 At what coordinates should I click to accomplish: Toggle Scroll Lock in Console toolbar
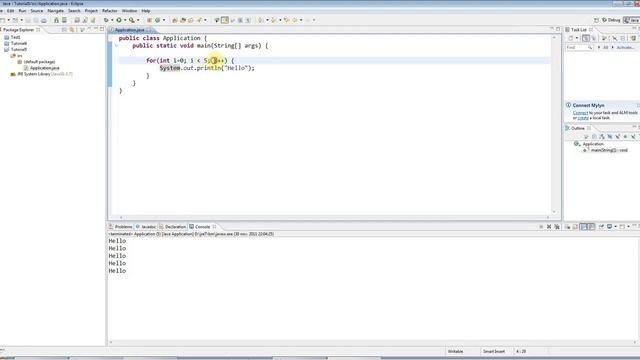[575, 227]
